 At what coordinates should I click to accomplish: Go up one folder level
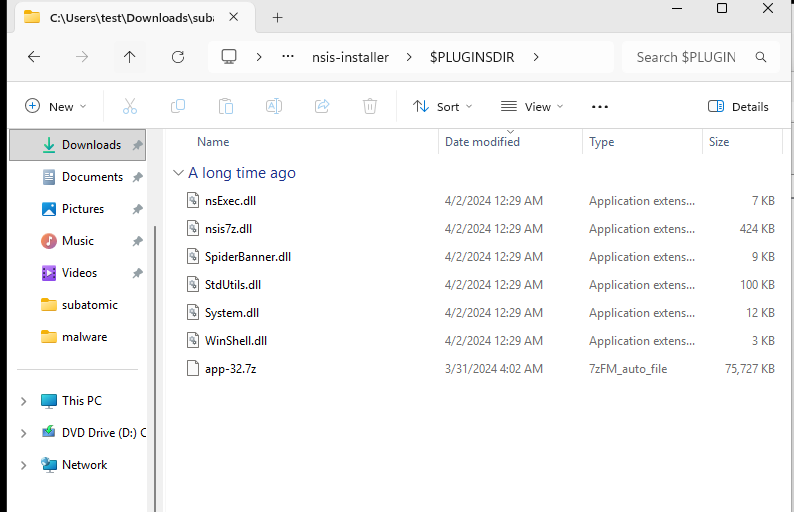(130, 57)
